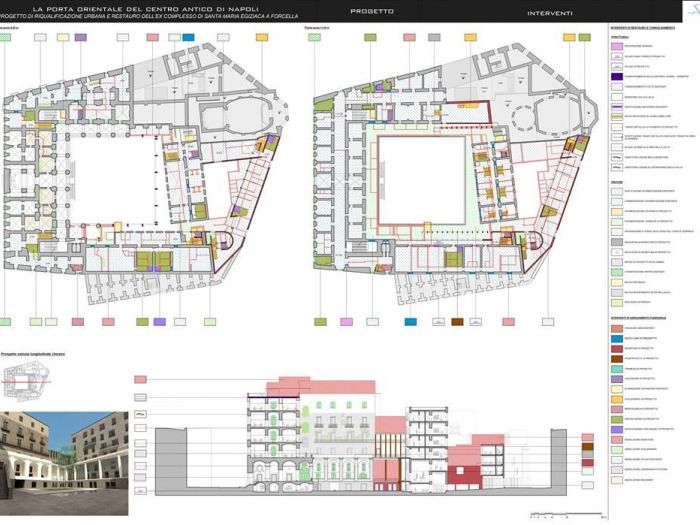The width and height of the screenshot is (700, 525).
Task: Click the dark purple swatch in structural legend
Action: (x=617, y=76)
